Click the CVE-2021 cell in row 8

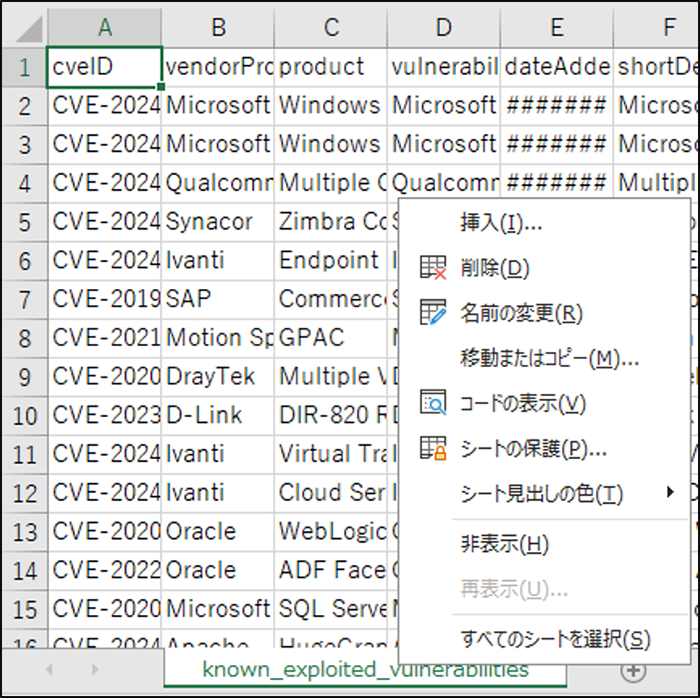(104, 338)
